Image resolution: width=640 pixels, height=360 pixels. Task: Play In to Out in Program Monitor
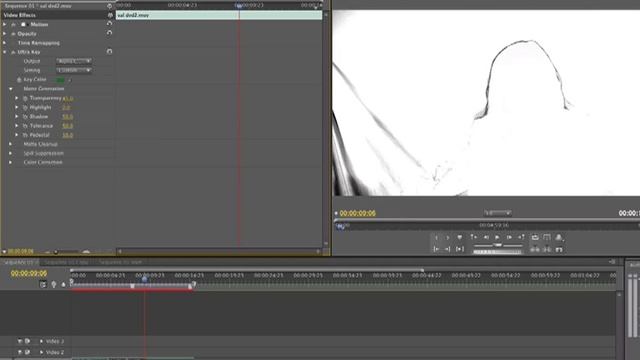(460, 249)
